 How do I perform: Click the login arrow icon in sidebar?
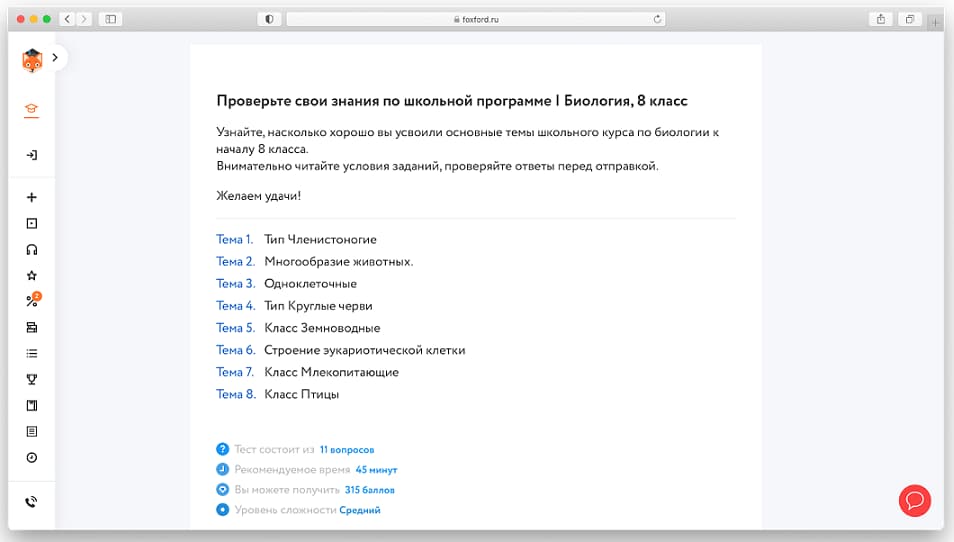[x=31, y=155]
